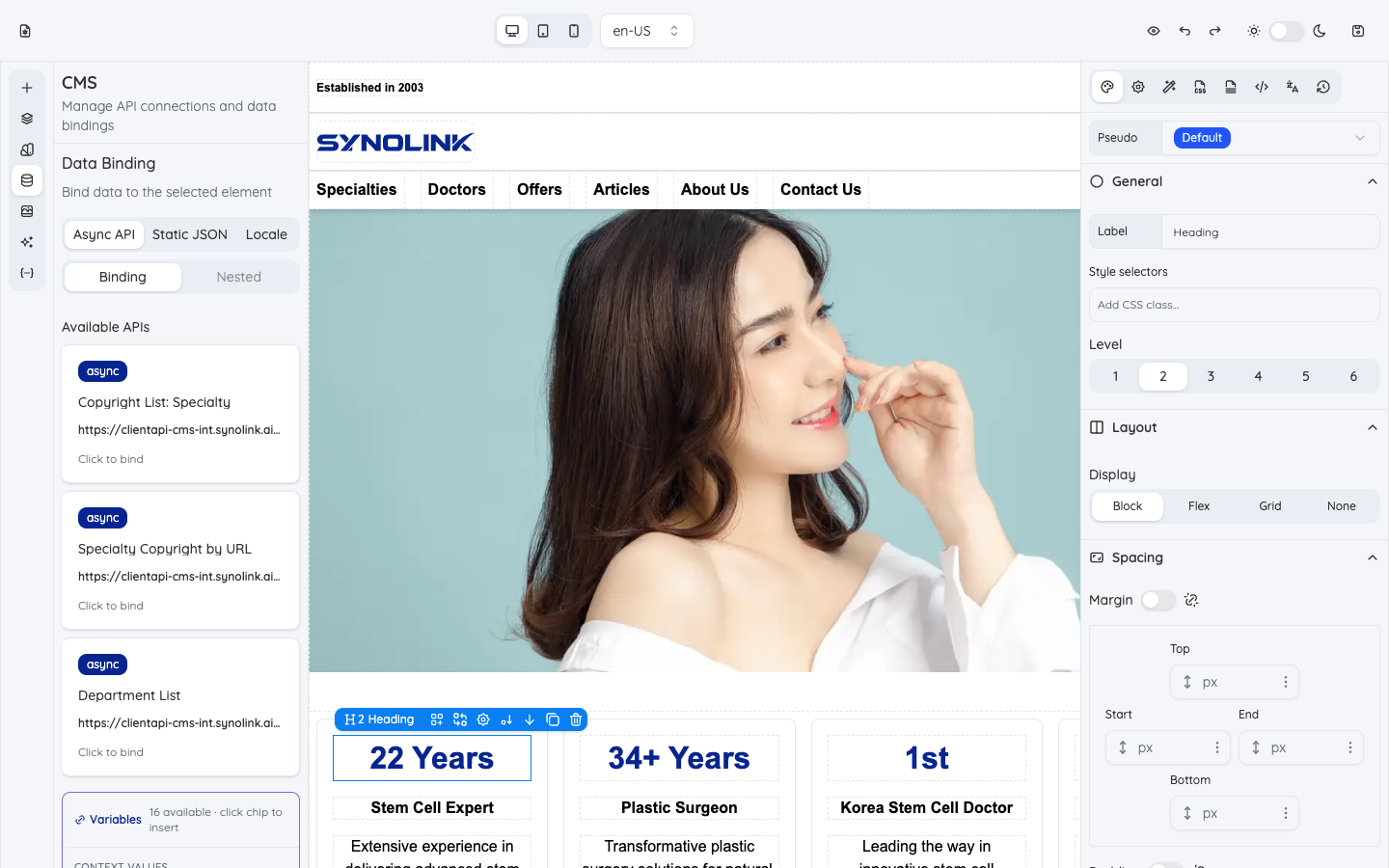Open the settings gear tab in right panel
Image resolution: width=1389 pixels, height=868 pixels.
[x=1138, y=87]
